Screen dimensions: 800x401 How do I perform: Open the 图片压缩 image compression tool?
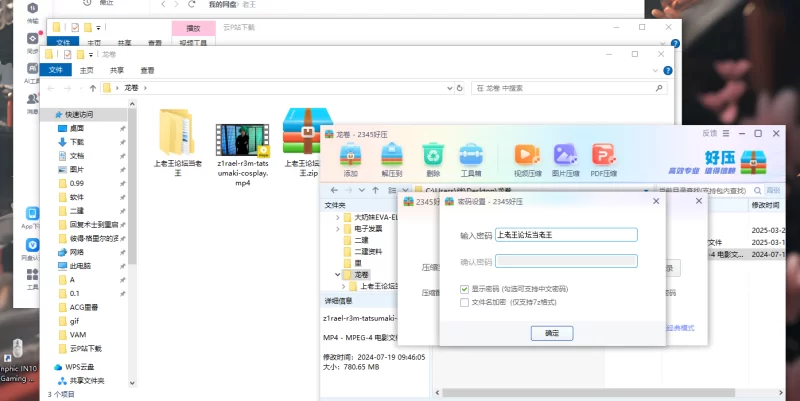pos(565,155)
